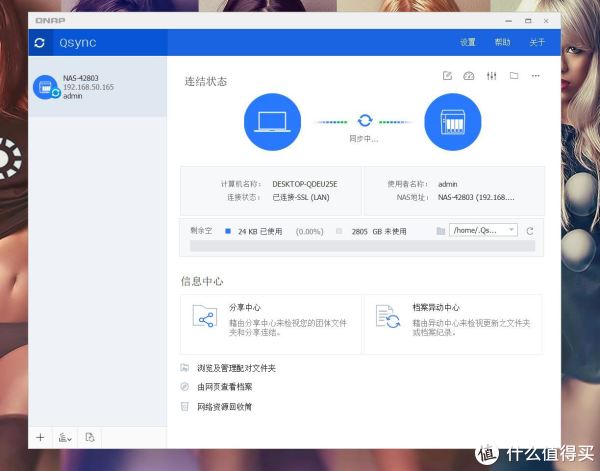The height and width of the screenshot is (471, 600).
Task: Open the 档案异动中心 panel
Action: click(453, 323)
